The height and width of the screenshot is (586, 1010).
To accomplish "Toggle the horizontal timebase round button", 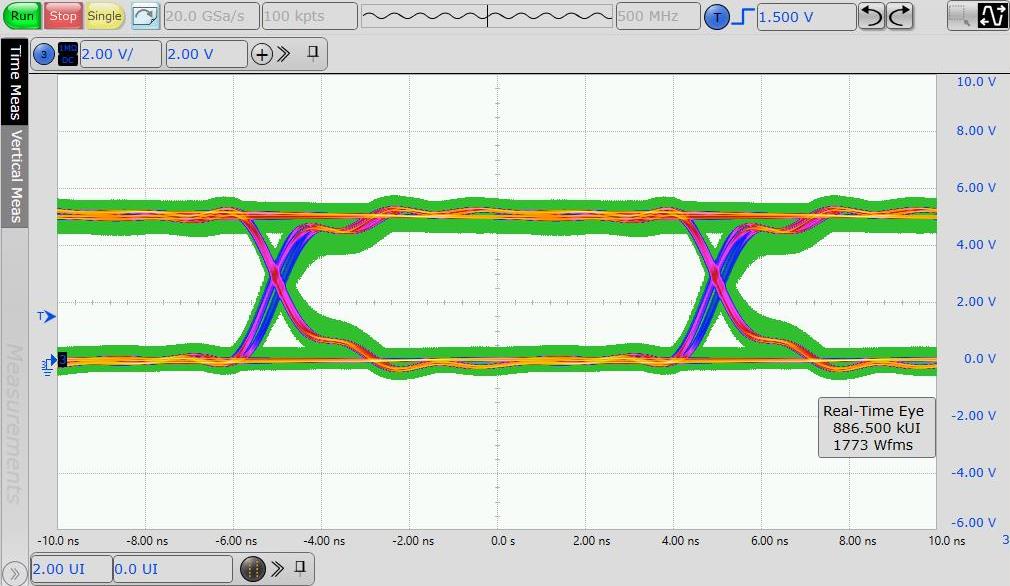I will [252, 569].
